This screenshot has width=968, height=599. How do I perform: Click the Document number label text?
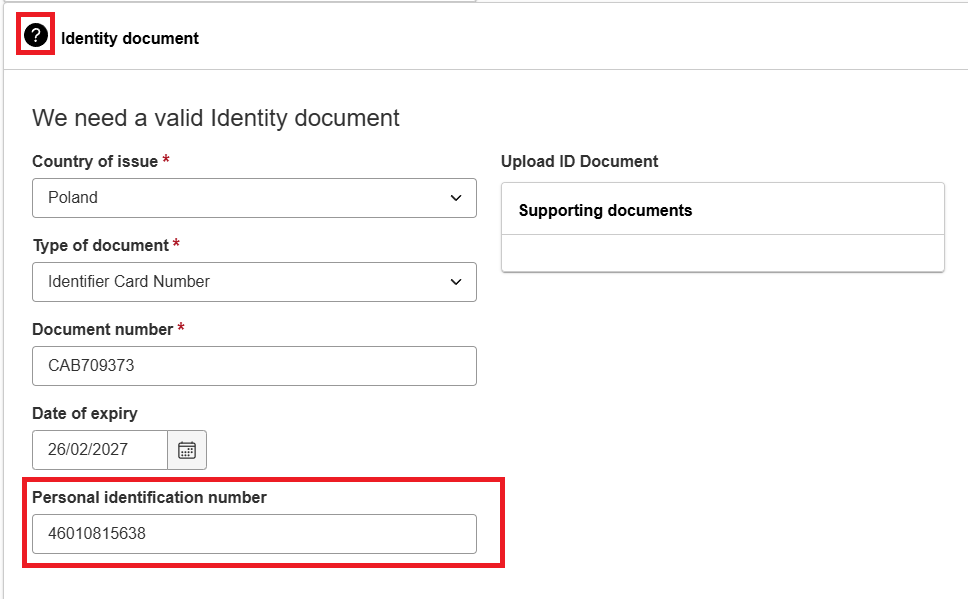click(x=102, y=329)
